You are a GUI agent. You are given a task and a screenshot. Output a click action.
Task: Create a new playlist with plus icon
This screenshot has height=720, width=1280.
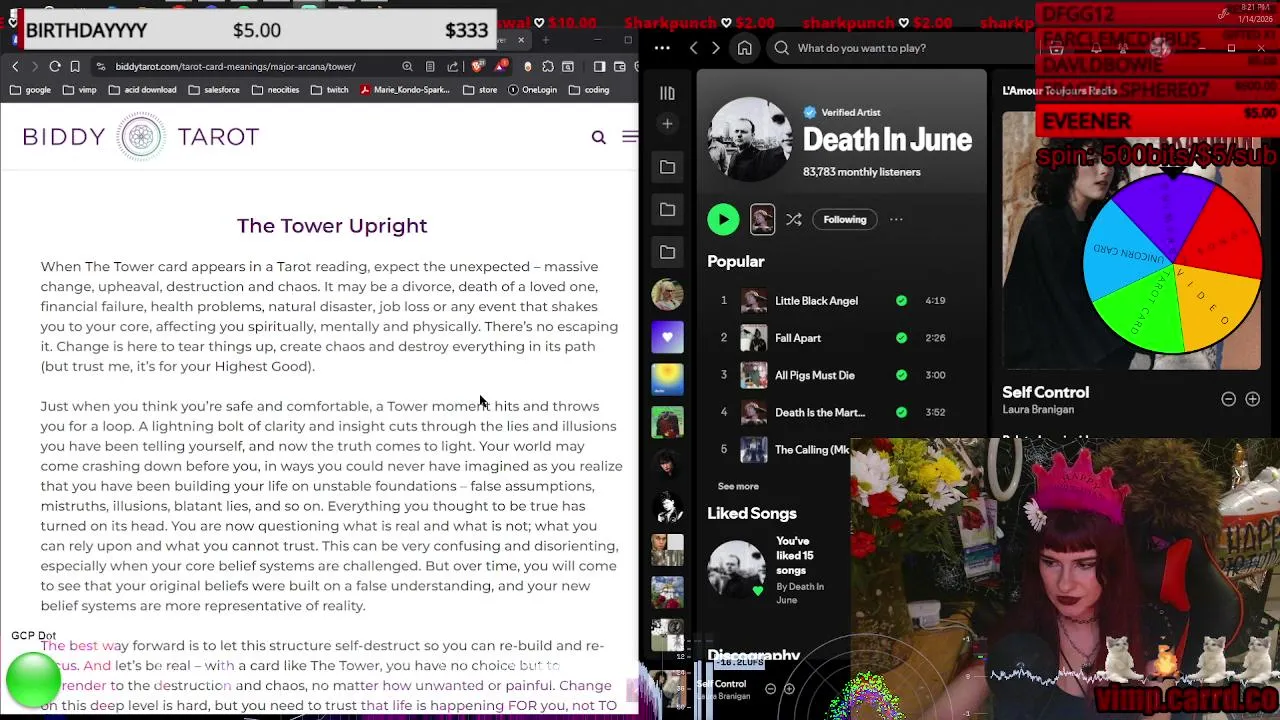point(667,124)
